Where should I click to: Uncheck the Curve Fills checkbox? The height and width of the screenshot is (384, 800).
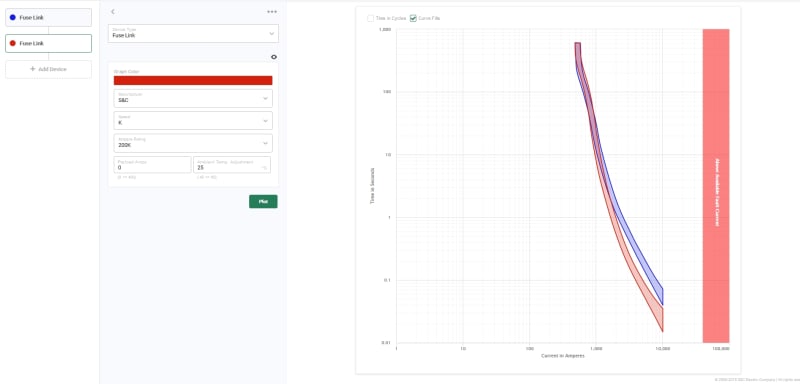(x=413, y=18)
